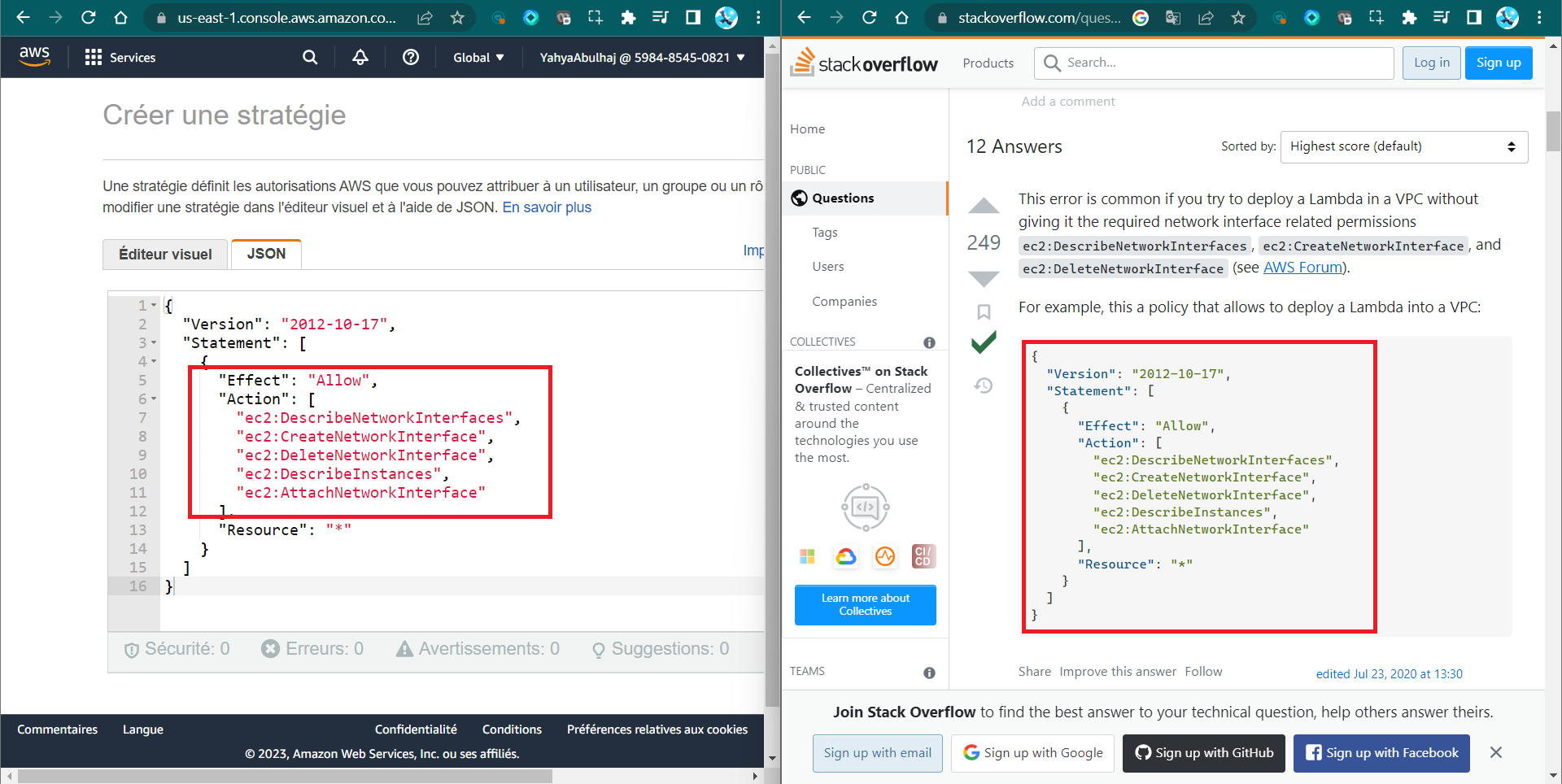Reload the AWS console page

(88, 17)
